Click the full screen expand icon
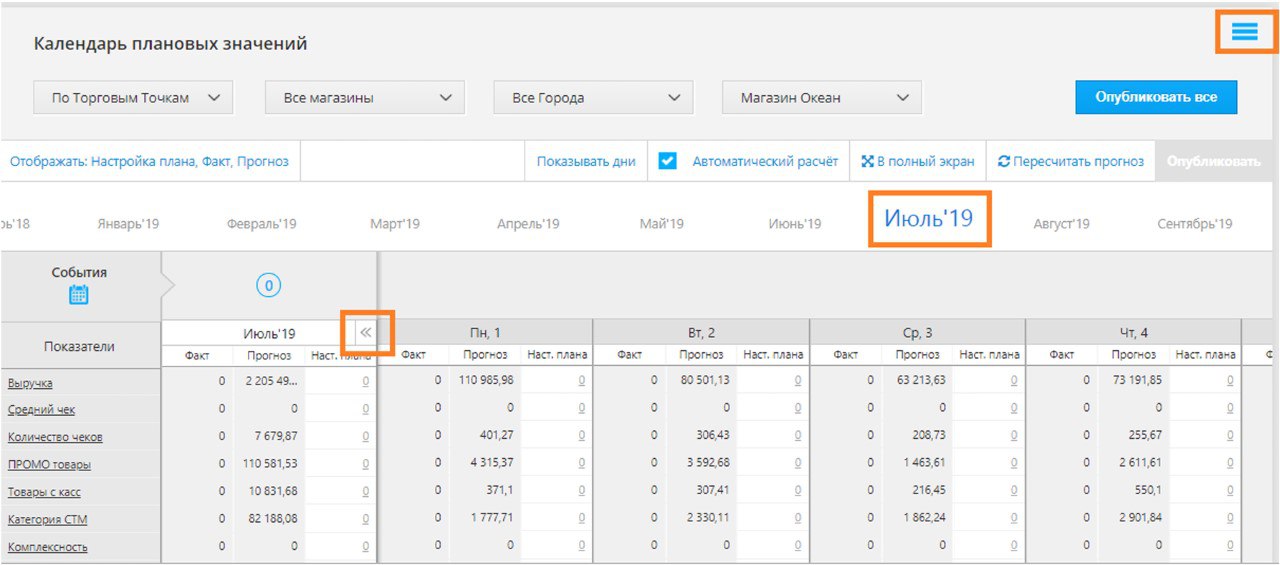The width and height of the screenshot is (1280, 565). click(867, 162)
